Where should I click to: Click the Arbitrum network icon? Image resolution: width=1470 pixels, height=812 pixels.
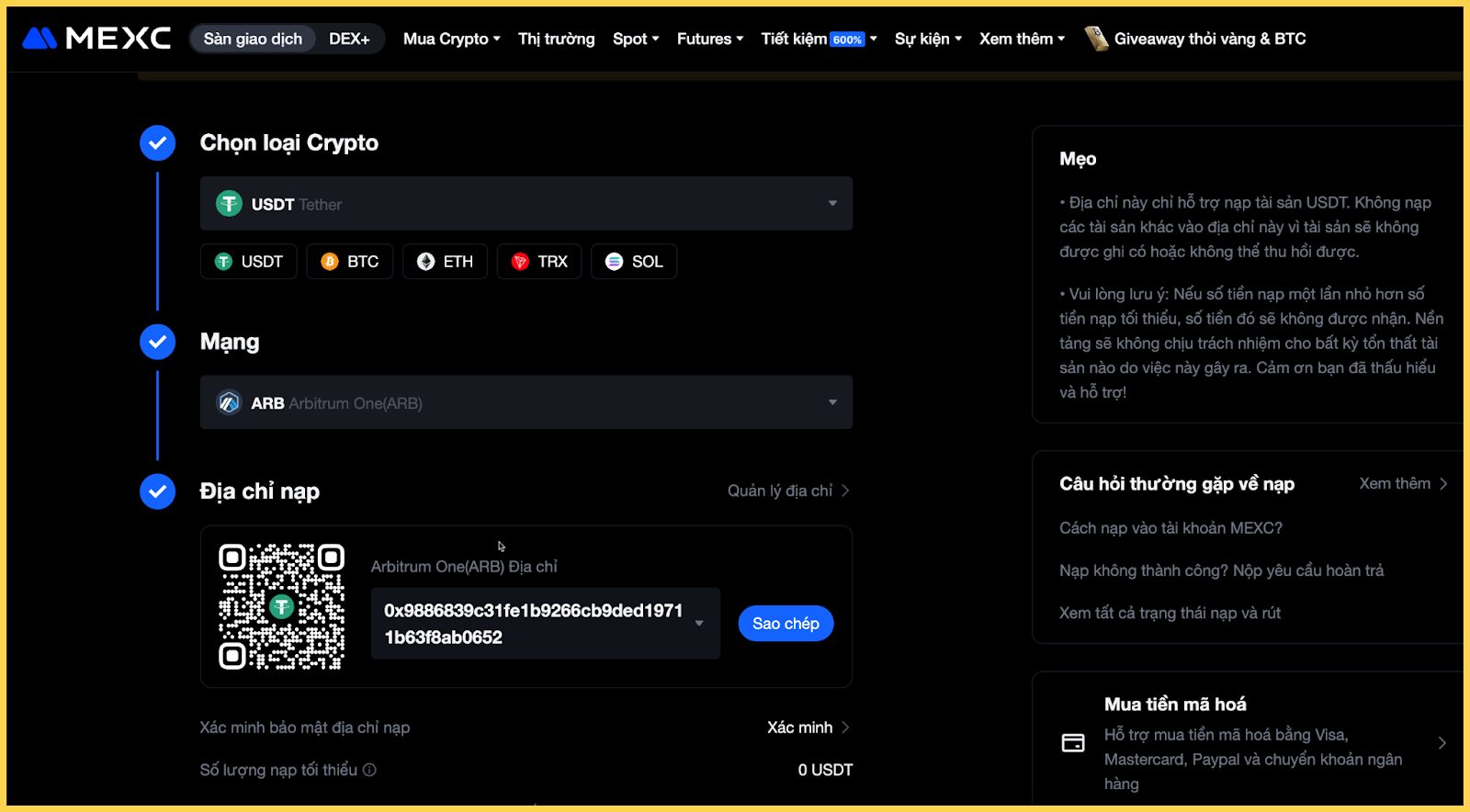click(229, 402)
